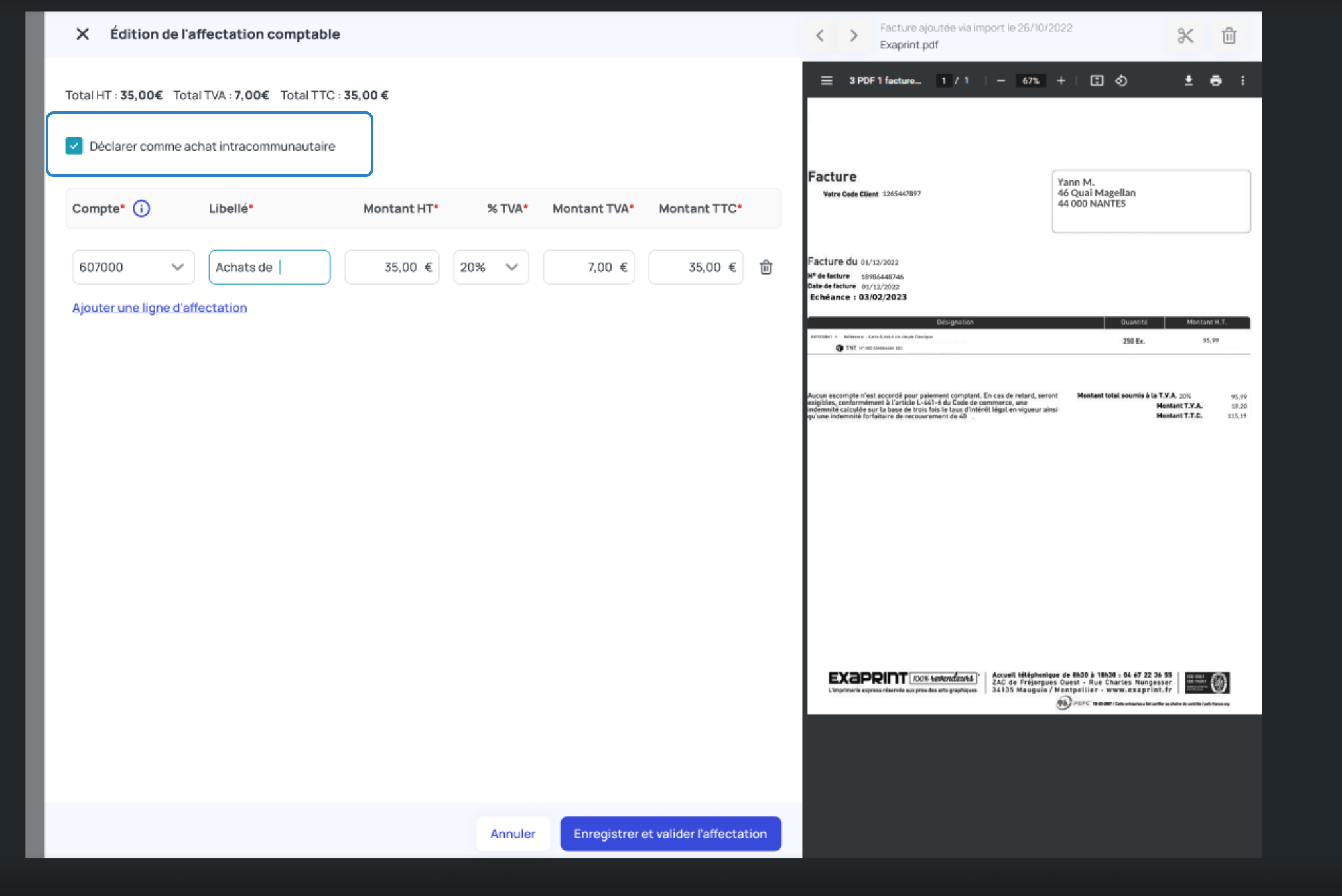1342x896 pixels.
Task: Click Ajouter une ligne d'affectation link
Action: coord(159,308)
